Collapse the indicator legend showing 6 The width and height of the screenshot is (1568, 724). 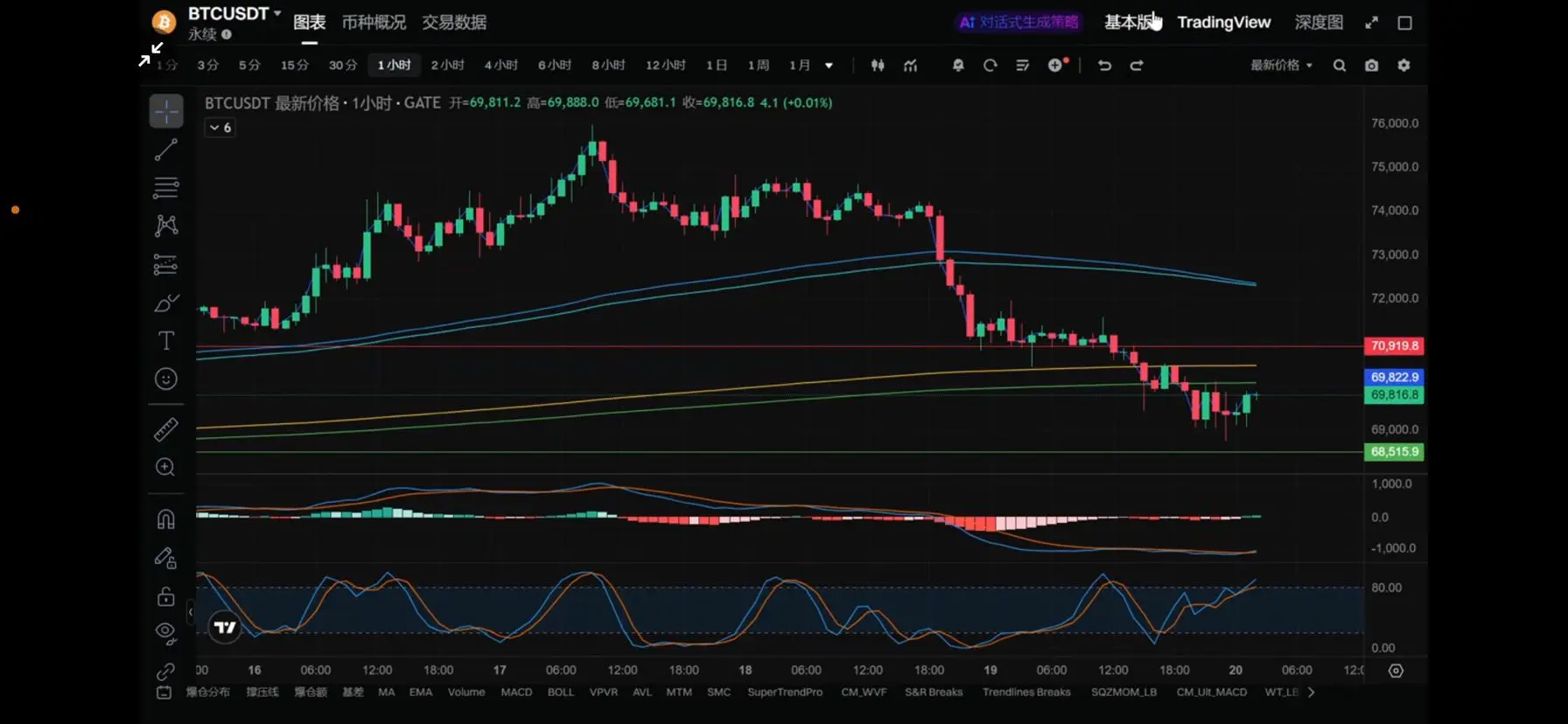(220, 128)
